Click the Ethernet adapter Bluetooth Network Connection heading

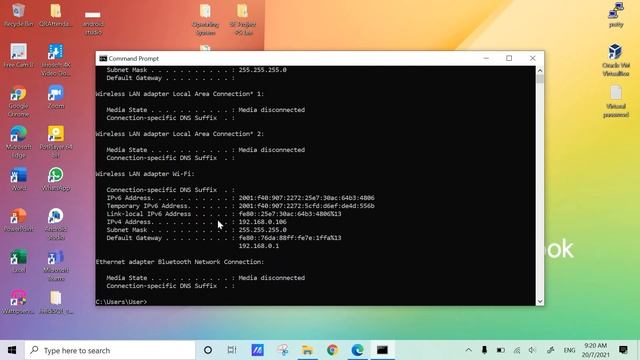click(180, 262)
